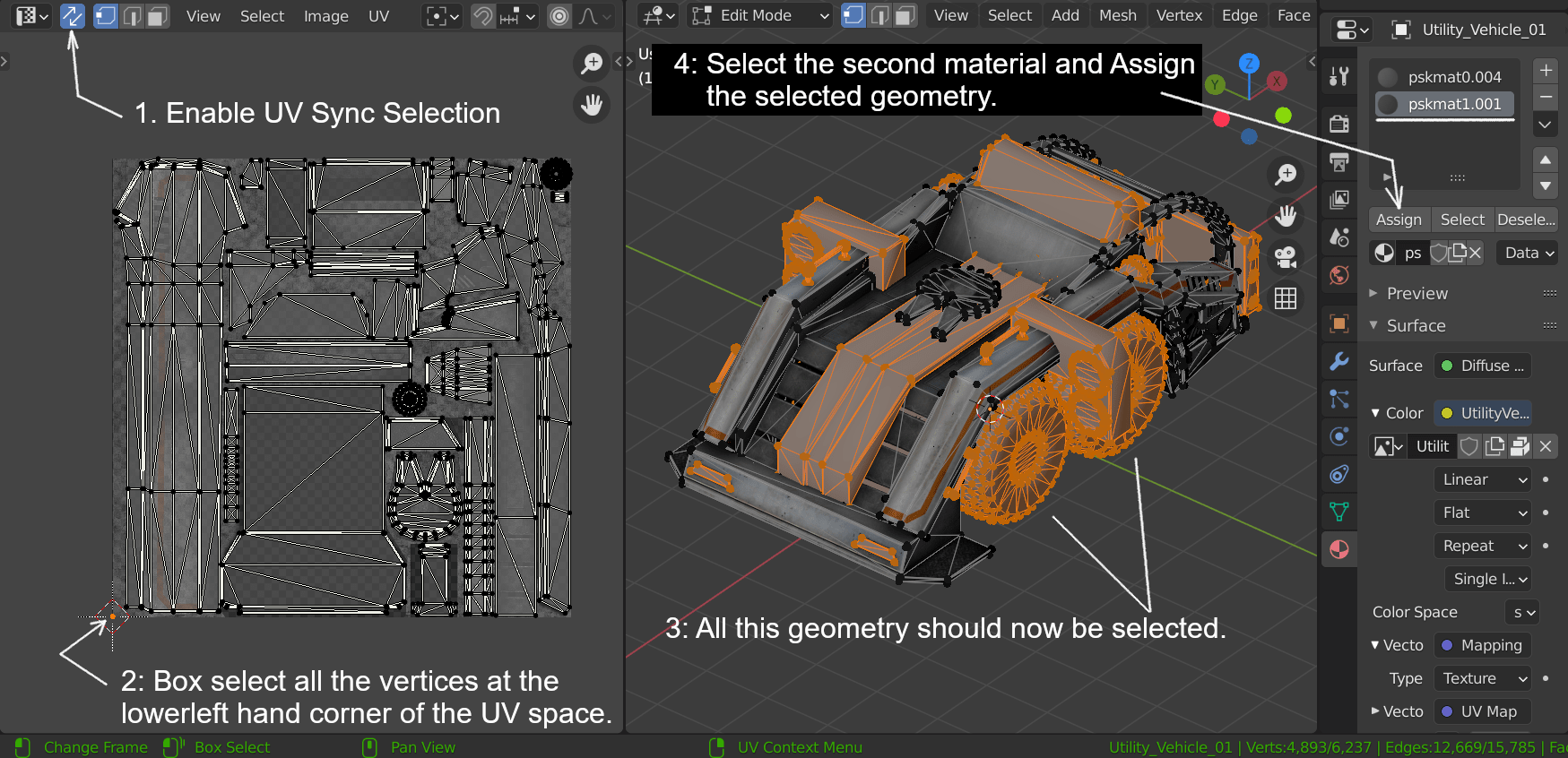Open the UV editor type selector
The image size is (1568, 758).
click(x=31, y=16)
